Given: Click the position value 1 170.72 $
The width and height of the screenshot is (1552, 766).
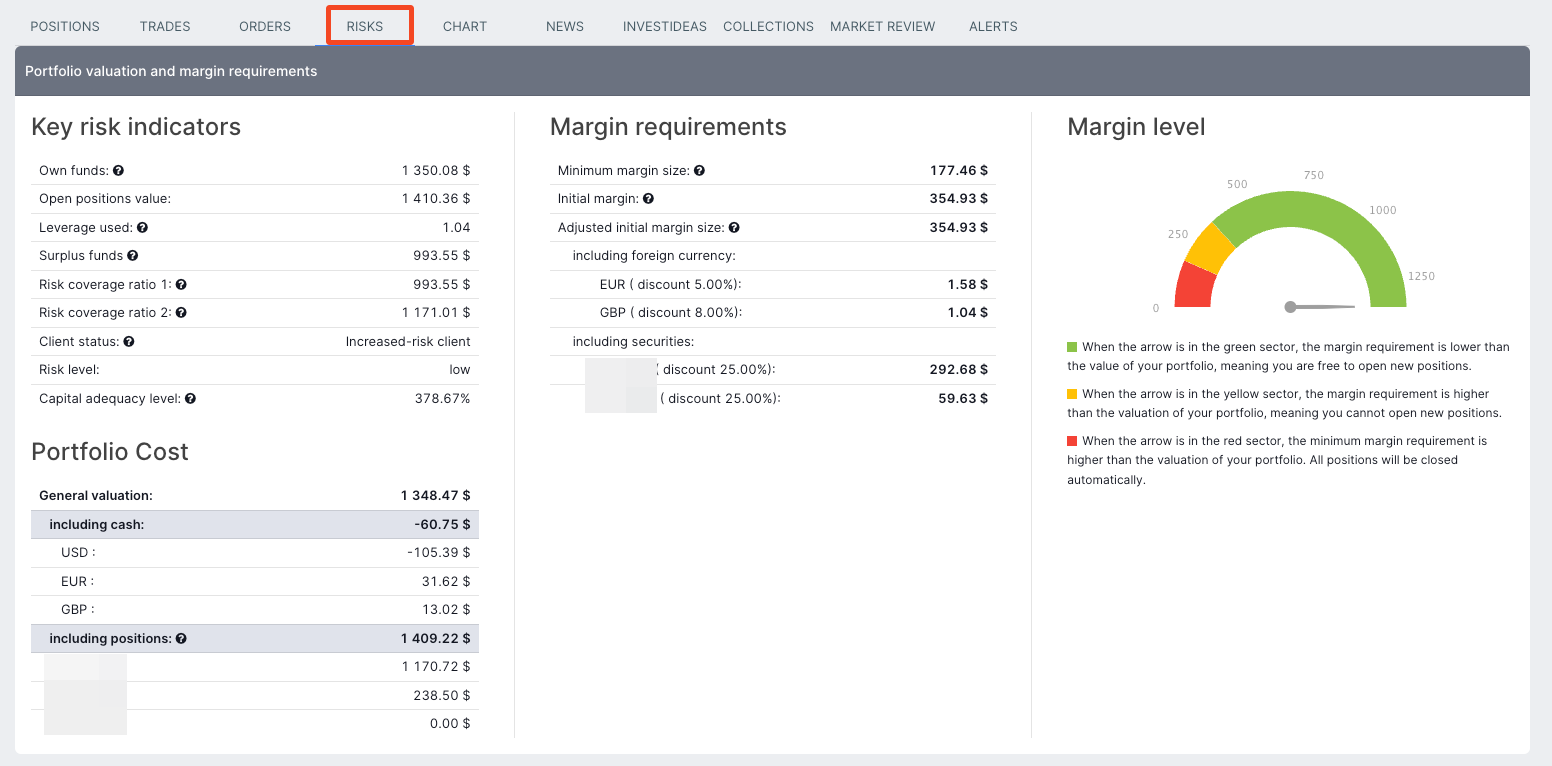Looking at the screenshot, I should click(x=436, y=667).
